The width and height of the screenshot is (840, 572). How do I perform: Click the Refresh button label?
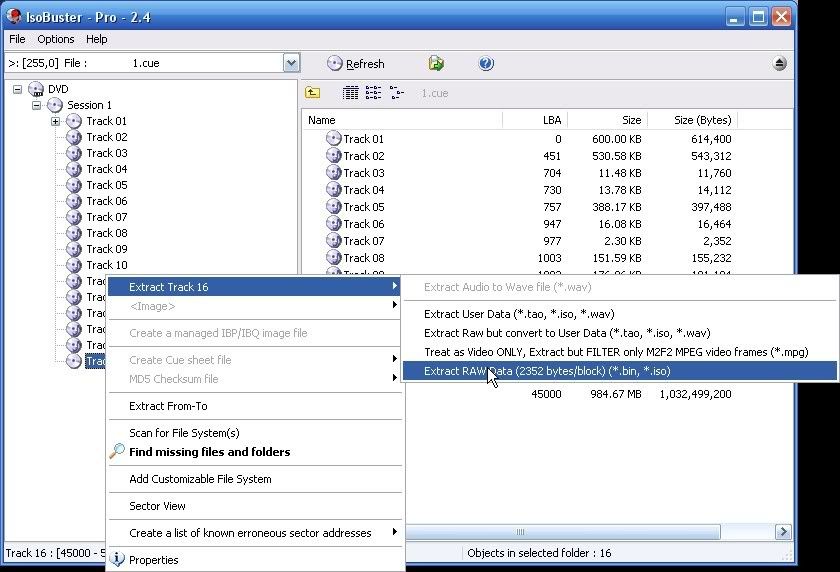[365, 64]
